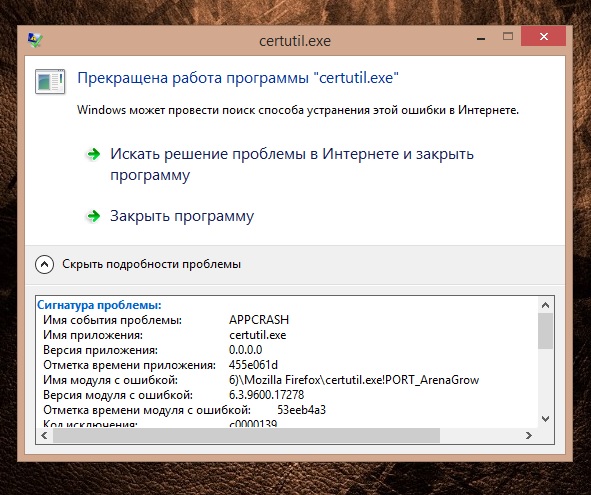Click Версия приложения label

[x=100, y=350]
